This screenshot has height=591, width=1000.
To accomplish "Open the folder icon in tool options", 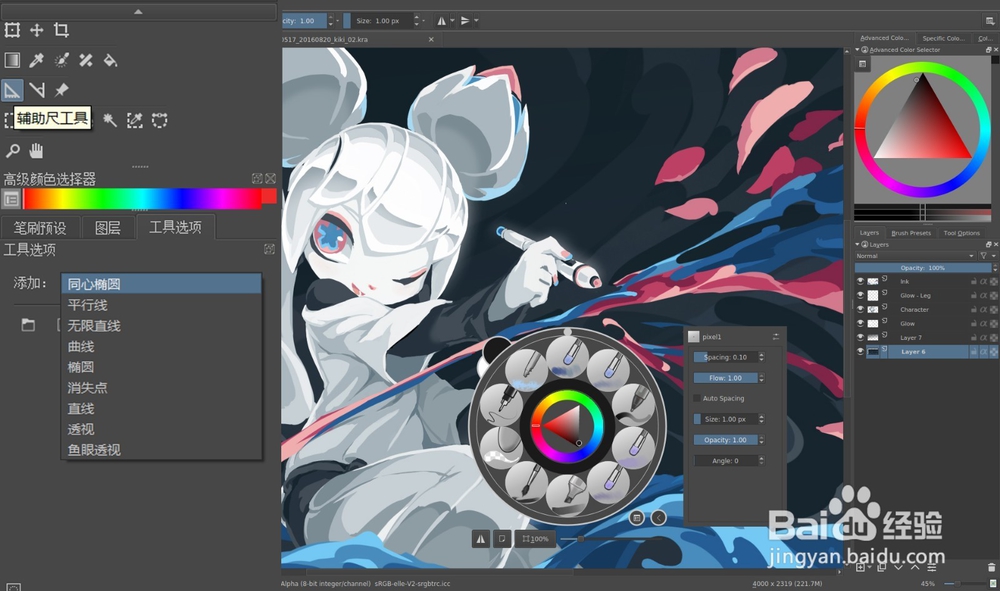I will coord(28,325).
